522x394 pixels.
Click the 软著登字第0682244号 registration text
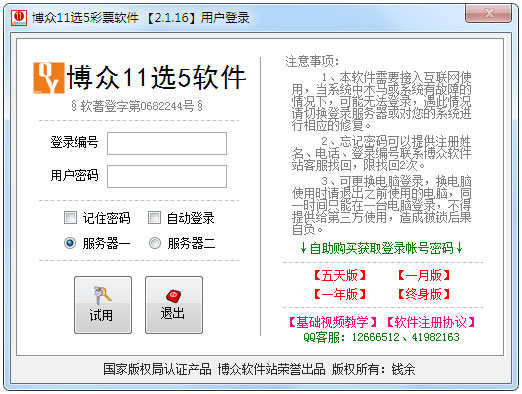coord(137,106)
